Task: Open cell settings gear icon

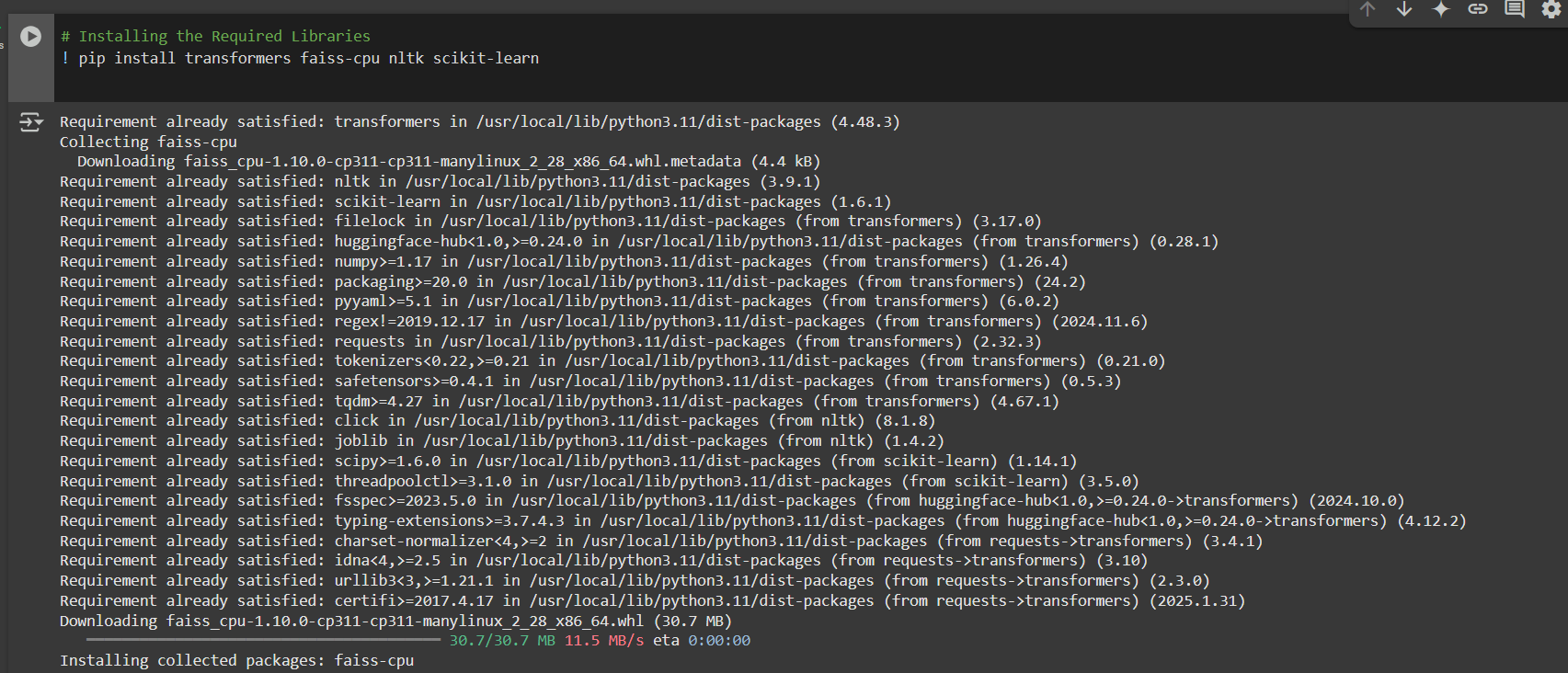Action: 1551,9
